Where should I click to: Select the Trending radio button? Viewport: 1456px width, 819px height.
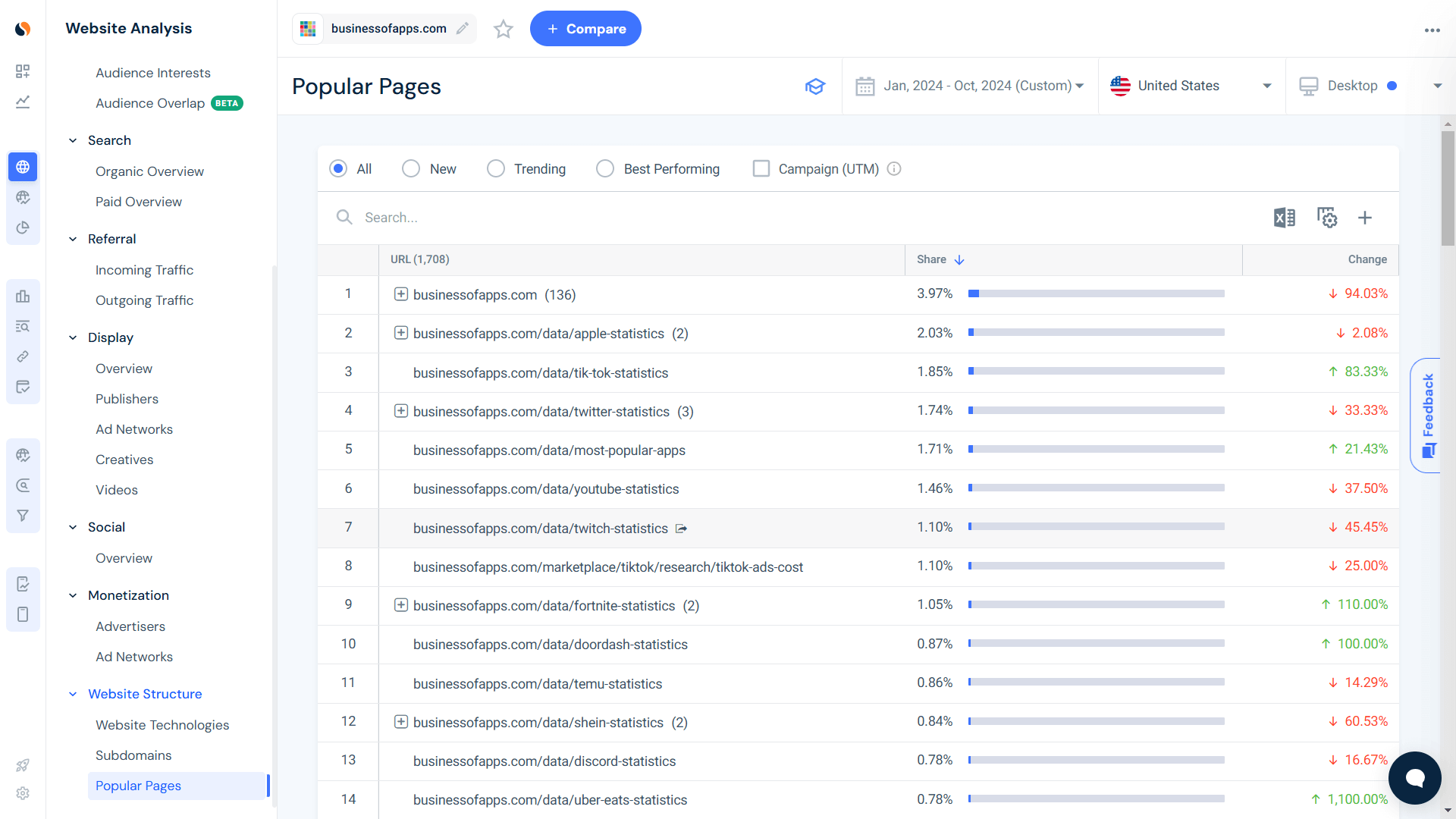pos(495,168)
